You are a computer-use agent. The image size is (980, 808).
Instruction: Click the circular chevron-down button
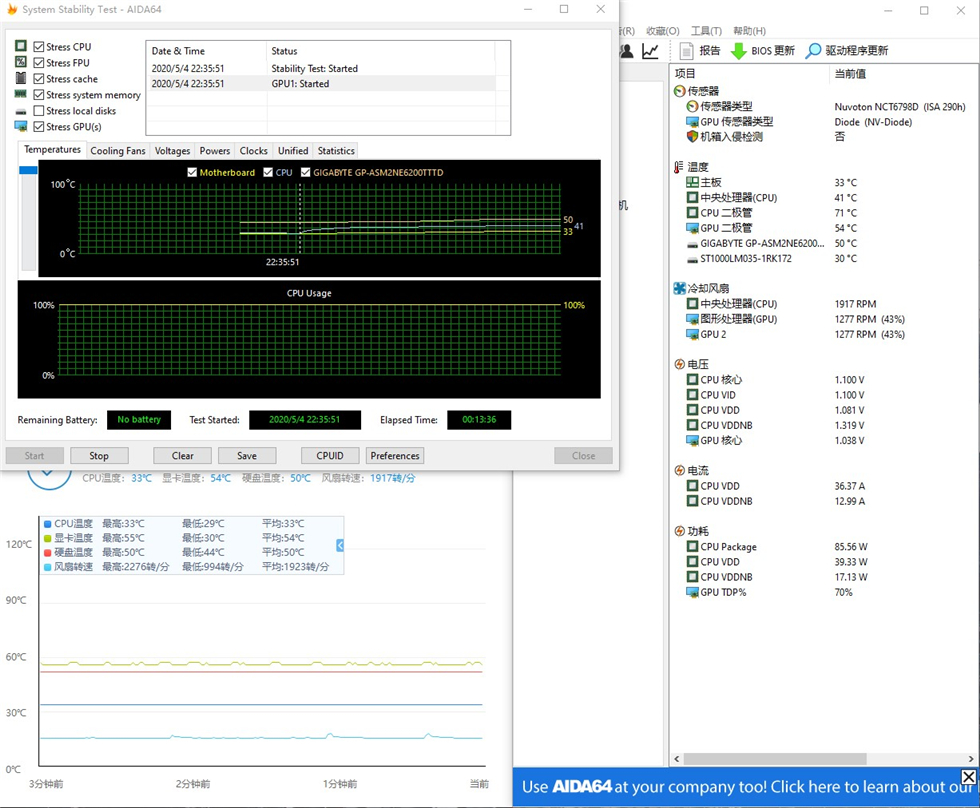click(48, 478)
